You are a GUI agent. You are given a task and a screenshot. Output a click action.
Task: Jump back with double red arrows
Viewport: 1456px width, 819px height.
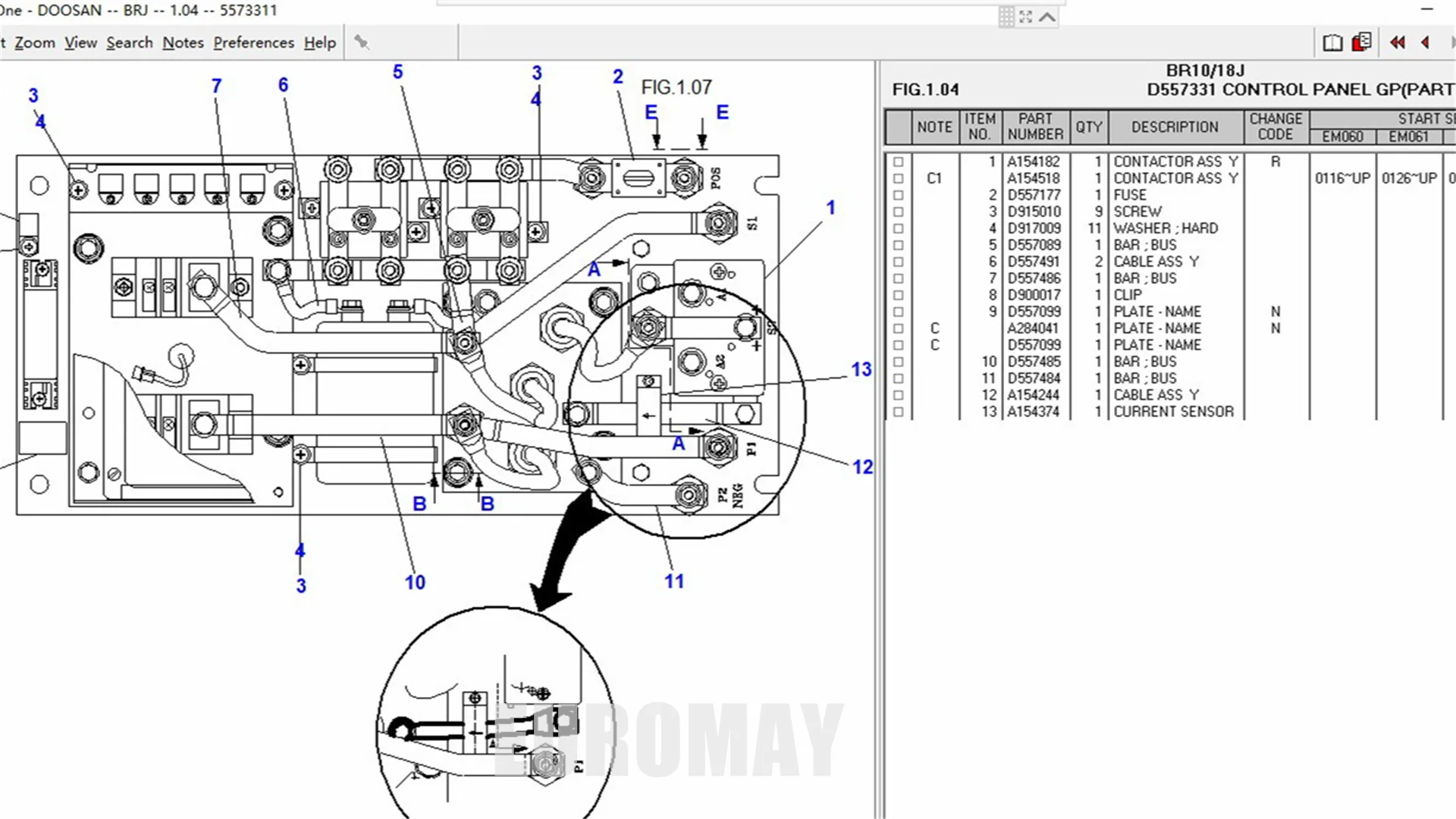point(1397,42)
